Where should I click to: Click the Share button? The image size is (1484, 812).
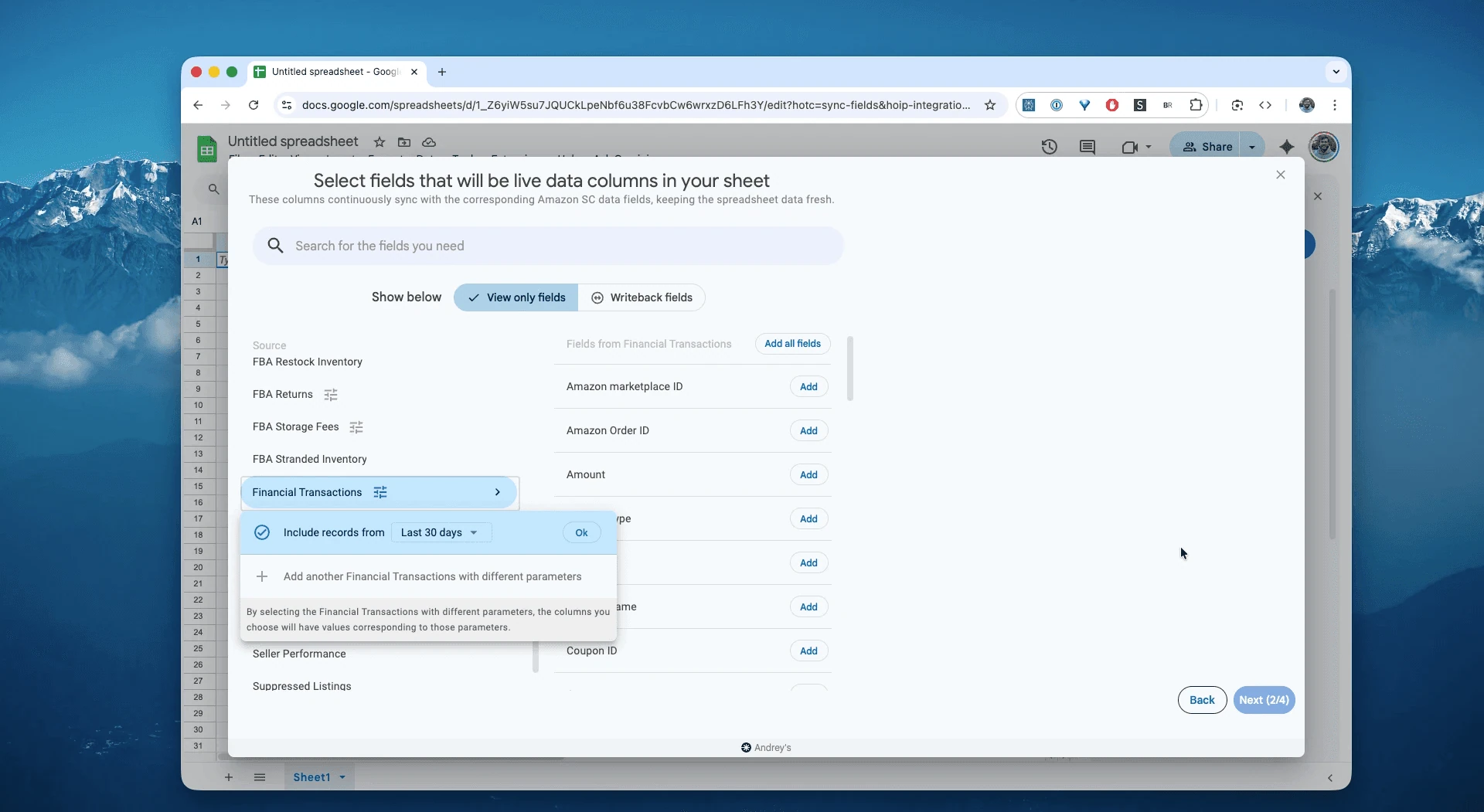pos(1207,147)
